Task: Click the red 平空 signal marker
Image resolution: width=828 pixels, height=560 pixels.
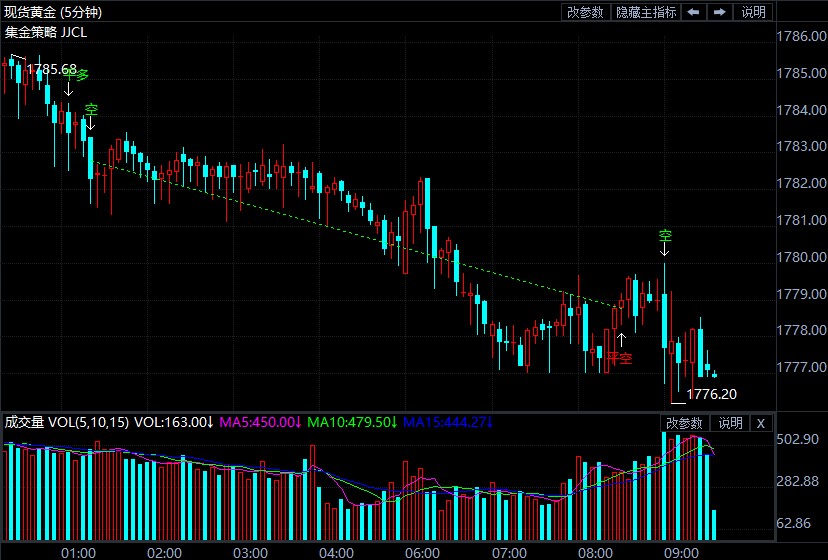Action: coord(620,357)
